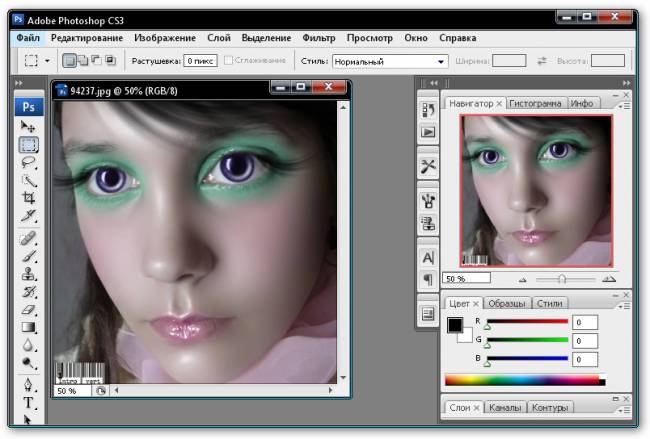Open the Фильтр menu
Screen dimensions: 650x439
[318, 37]
